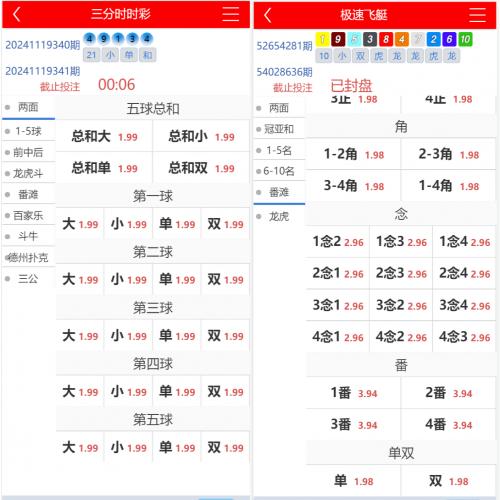Select 3番 3.94 bet option
This screenshot has width=500, height=500.
[x=353, y=424]
